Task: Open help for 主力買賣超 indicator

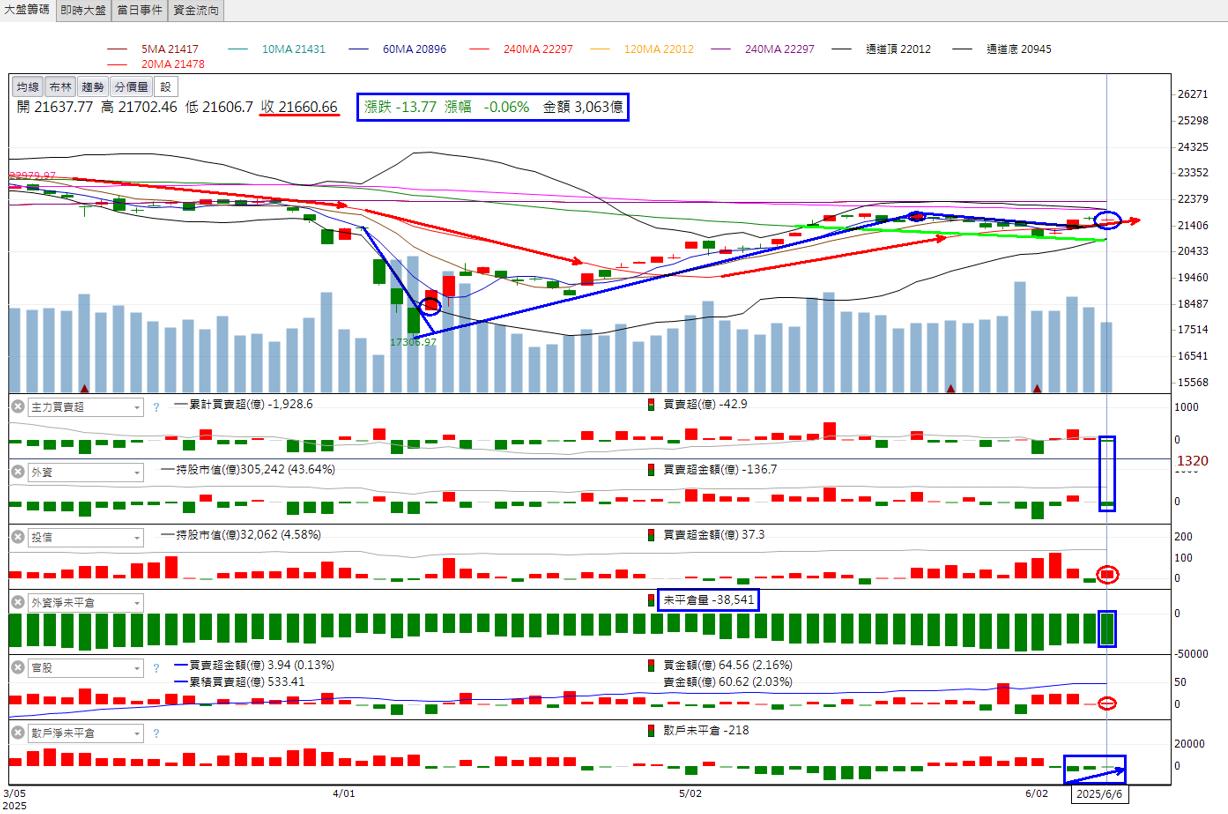Action: (x=156, y=407)
